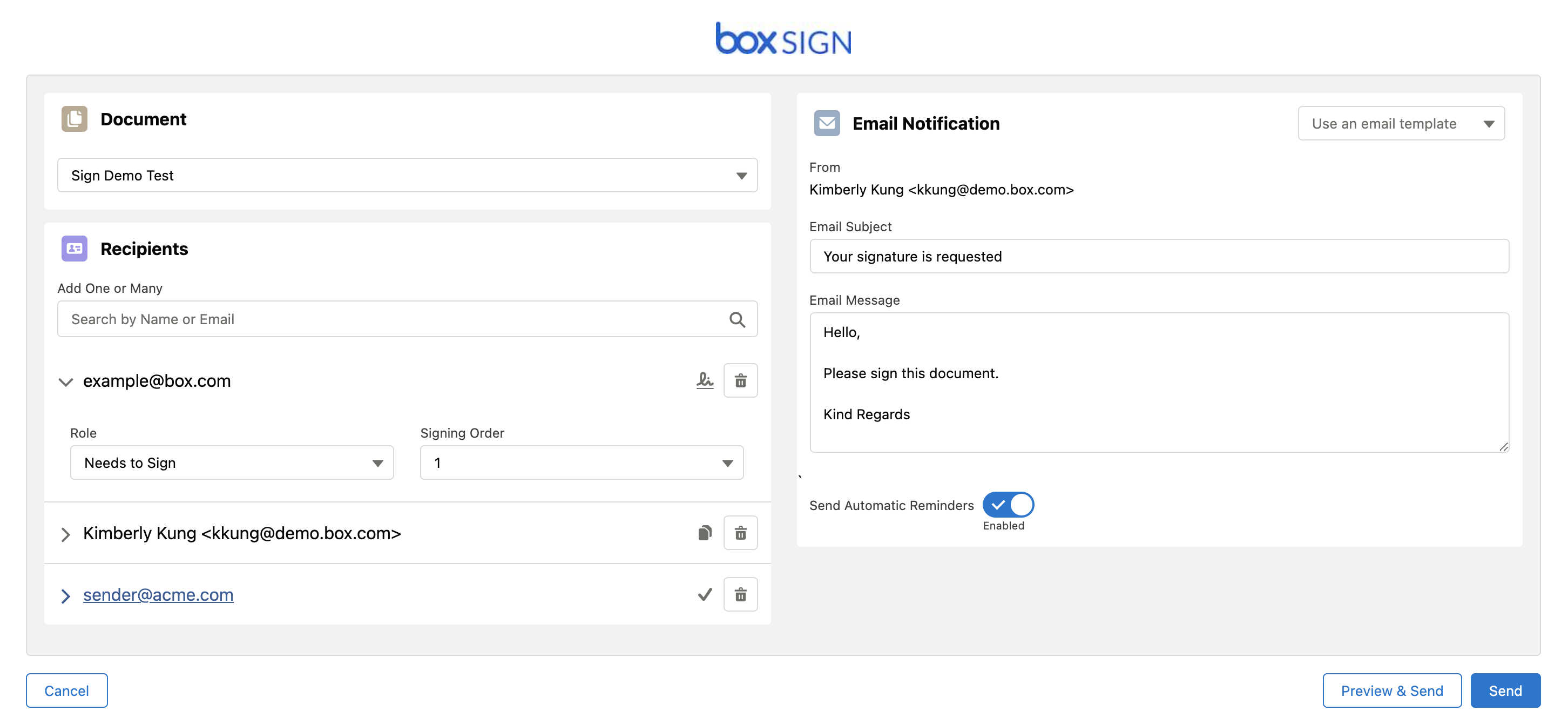The image size is (1568, 724).
Task: Click the Send button
Action: [x=1505, y=691]
